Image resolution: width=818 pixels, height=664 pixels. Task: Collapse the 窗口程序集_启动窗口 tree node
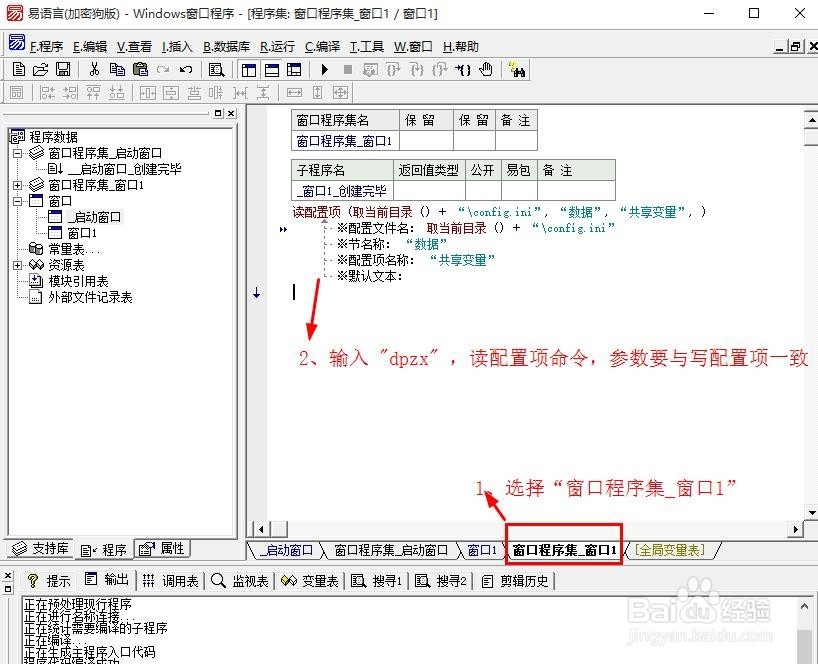pos(18,153)
